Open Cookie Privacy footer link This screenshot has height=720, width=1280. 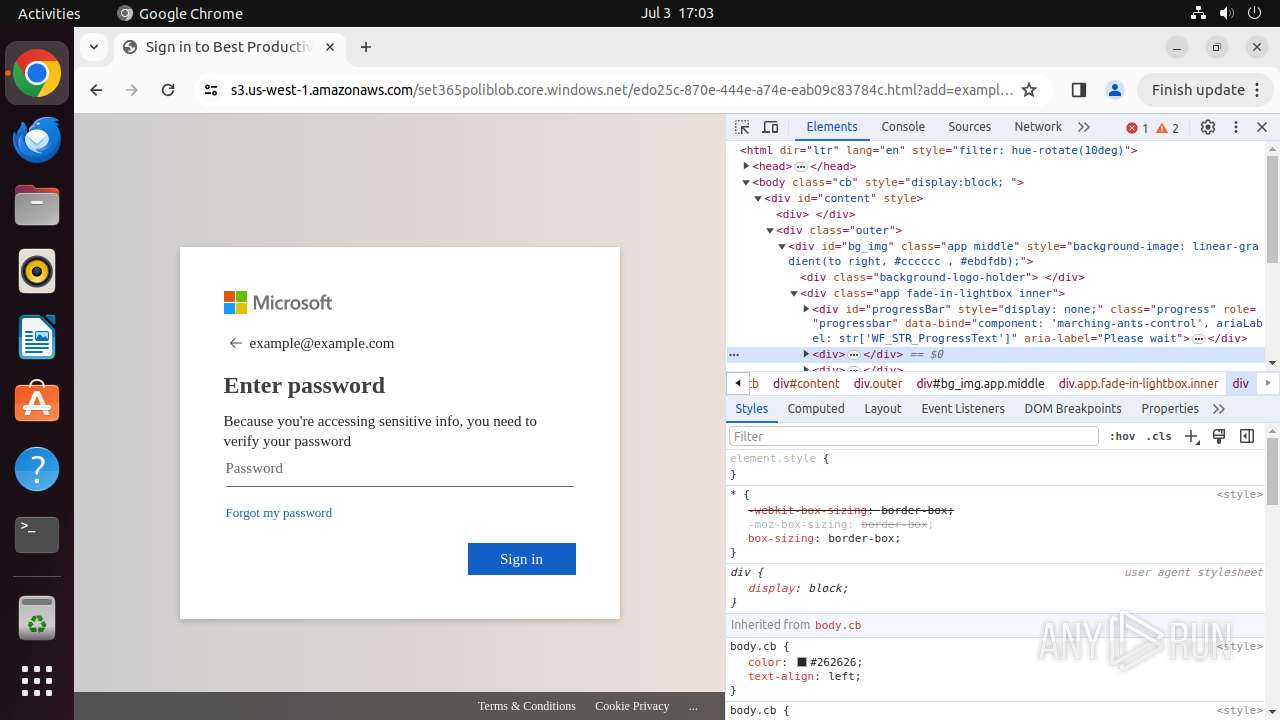[632, 706]
